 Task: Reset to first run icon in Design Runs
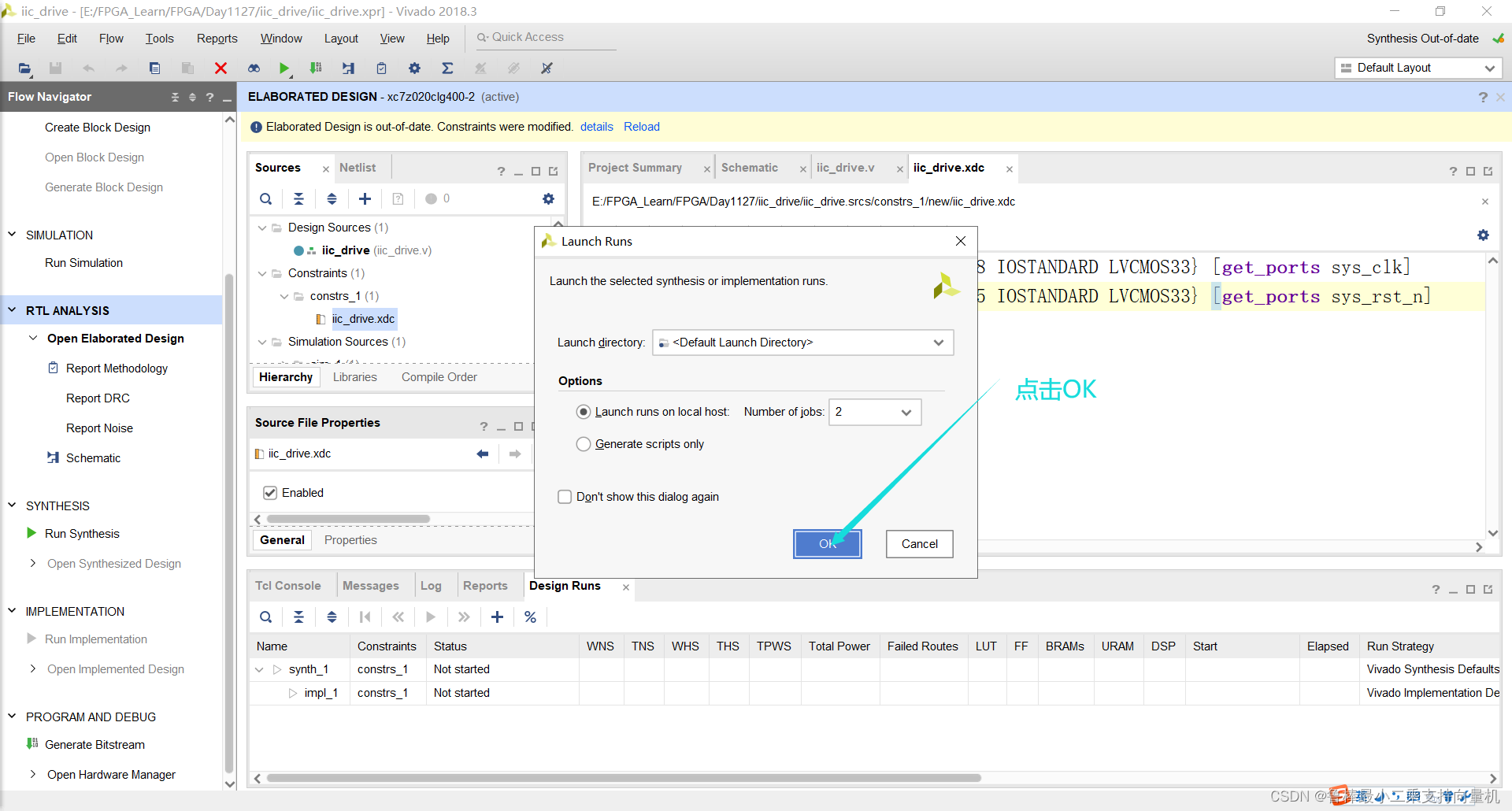pos(365,617)
